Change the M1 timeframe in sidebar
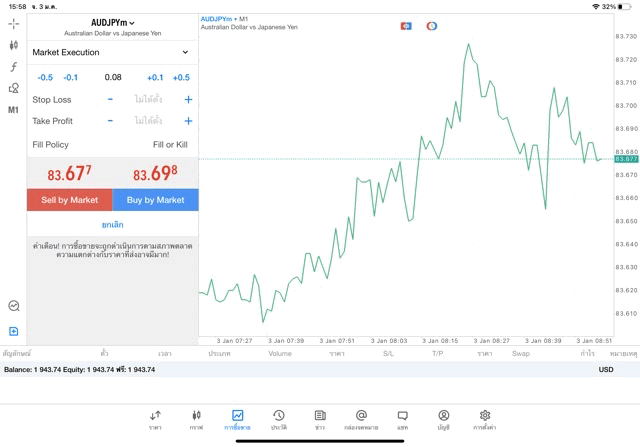Image resolution: width=640 pixels, height=447 pixels. point(13,110)
